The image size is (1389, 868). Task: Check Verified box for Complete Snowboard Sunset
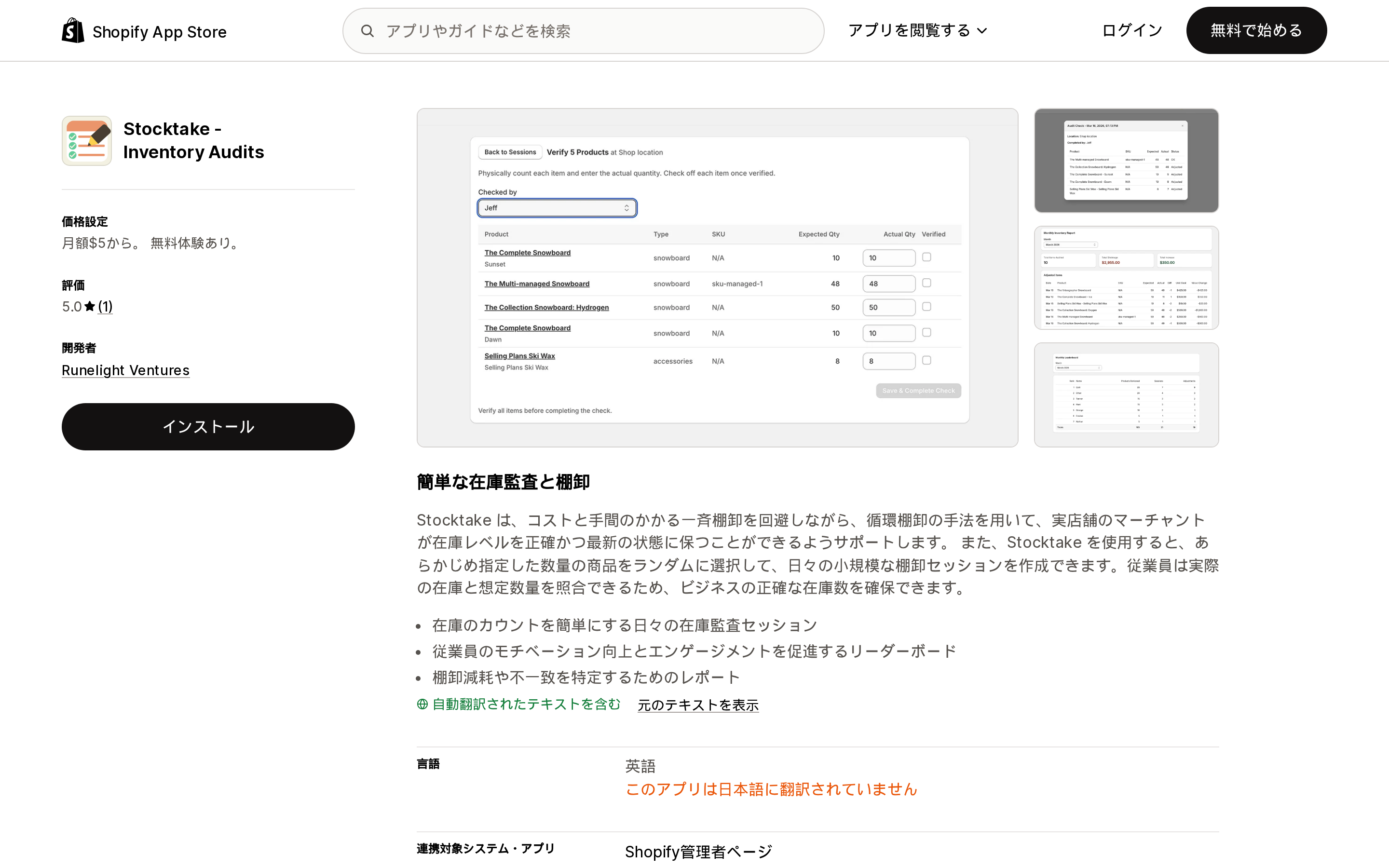(x=926, y=257)
